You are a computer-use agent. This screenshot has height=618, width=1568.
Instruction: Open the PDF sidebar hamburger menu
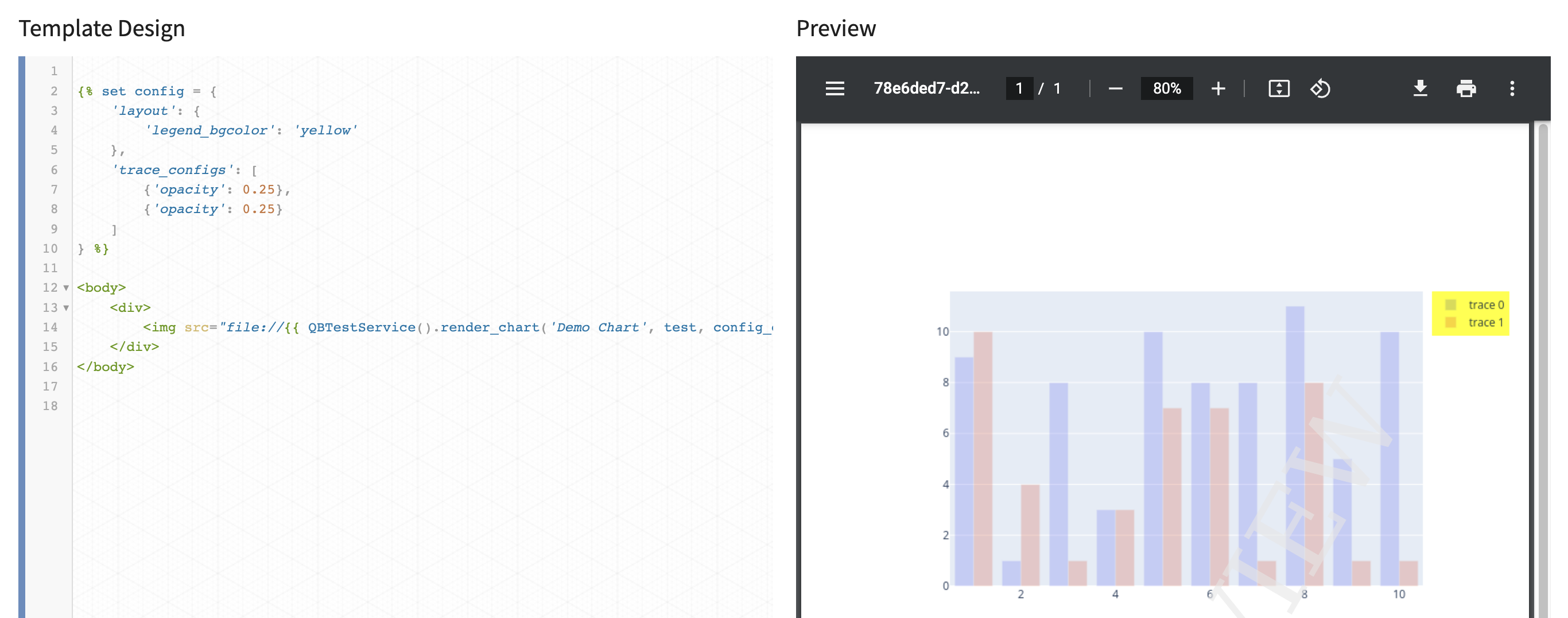(835, 89)
